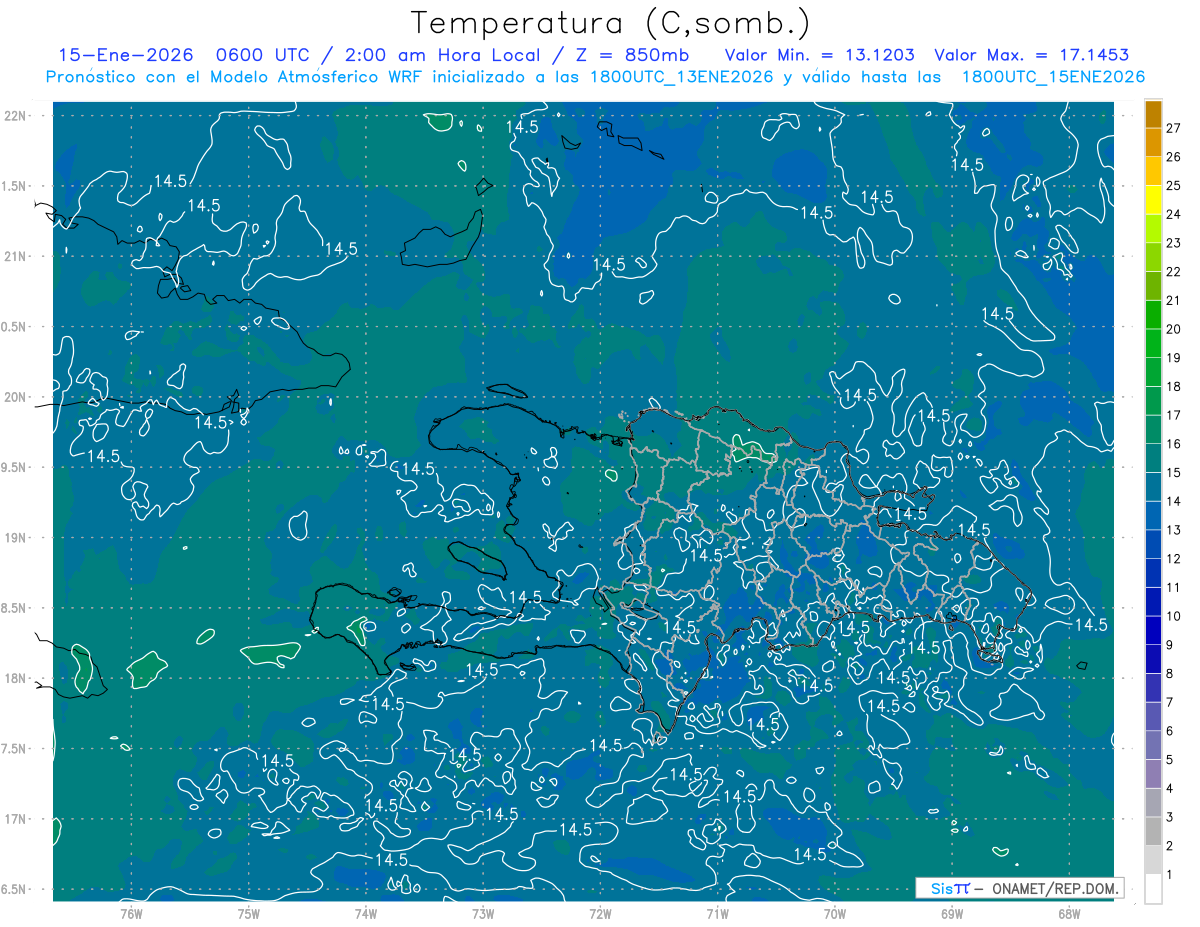Click the "68W" longitude axis label
Screen dimensions: 1200x927
(x=1069, y=913)
